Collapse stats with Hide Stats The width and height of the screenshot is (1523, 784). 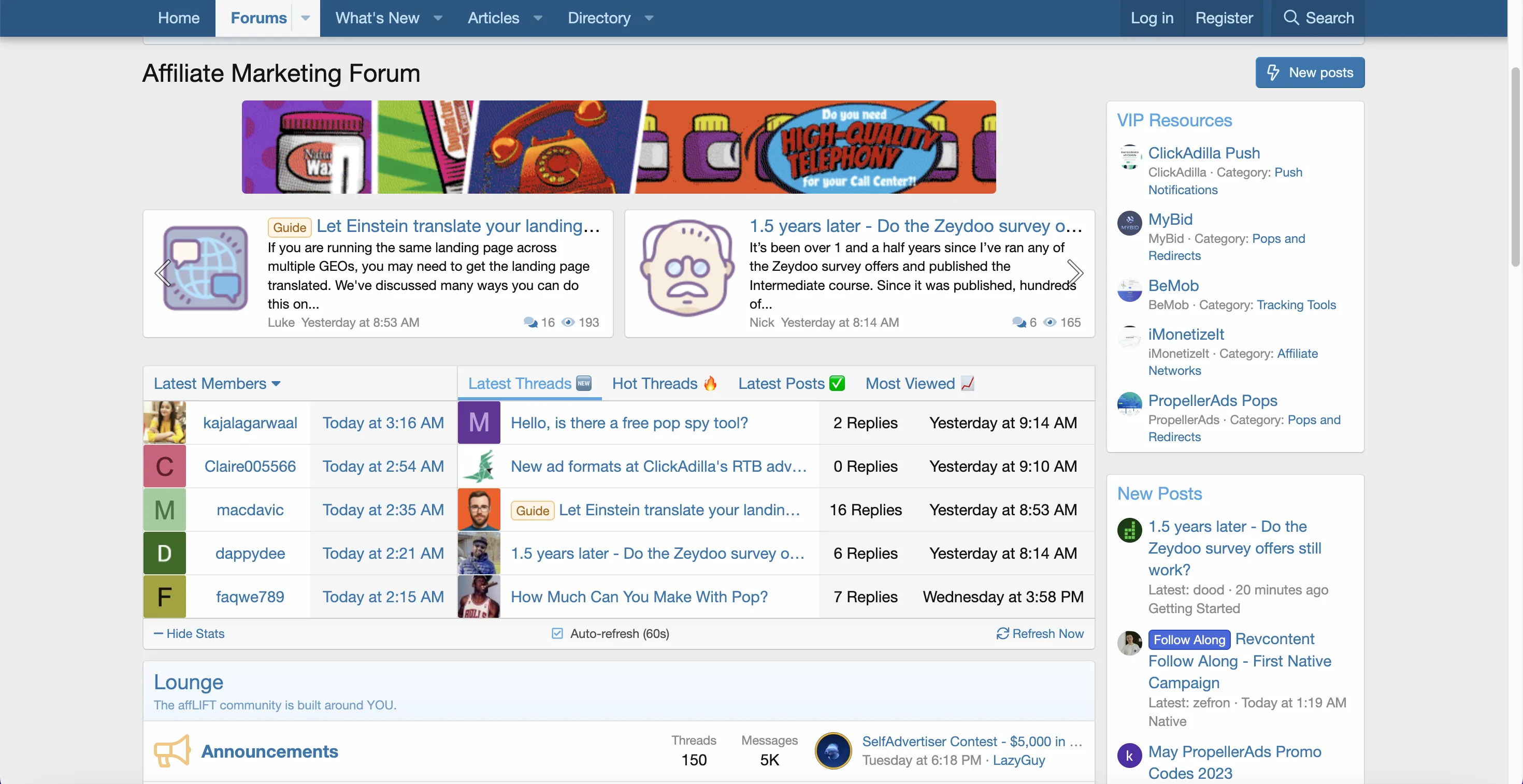(189, 633)
